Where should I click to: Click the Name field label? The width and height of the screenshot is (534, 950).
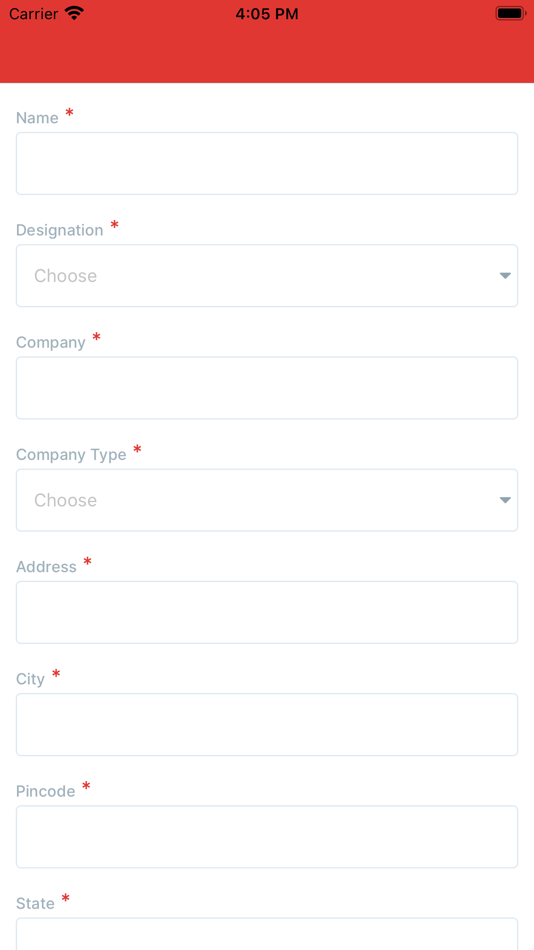(x=37, y=118)
